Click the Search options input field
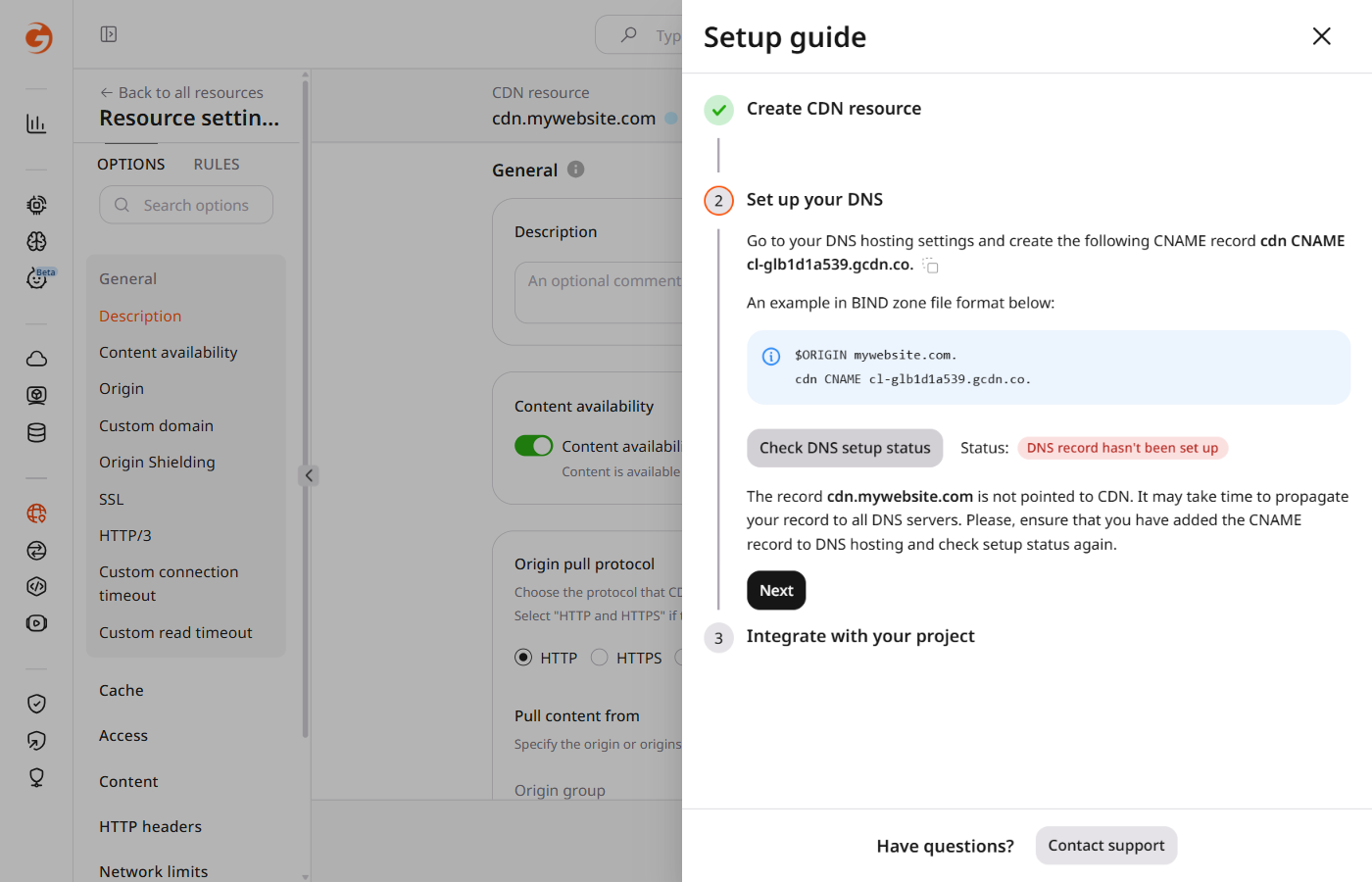 pos(186,205)
